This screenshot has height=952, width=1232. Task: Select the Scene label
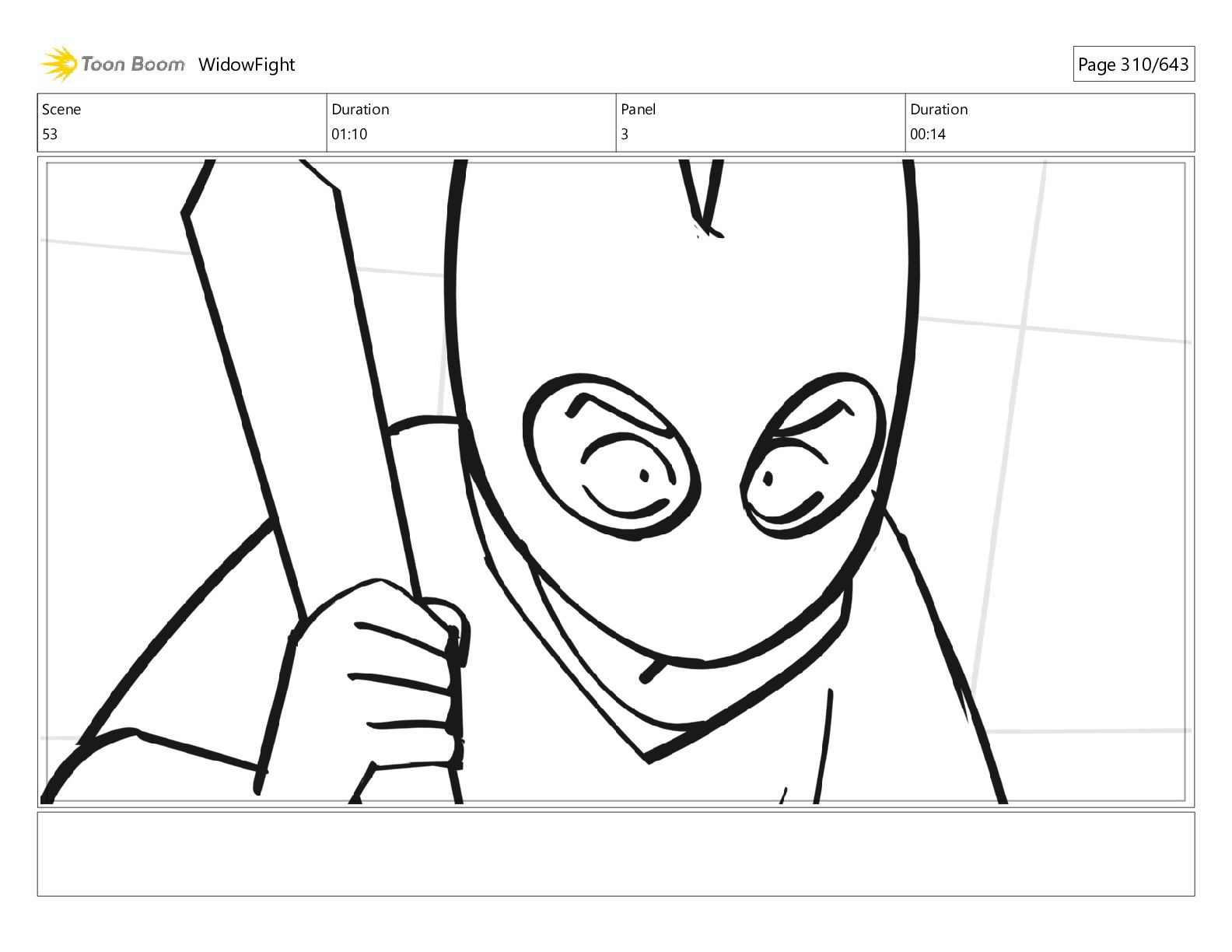tap(61, 110)
